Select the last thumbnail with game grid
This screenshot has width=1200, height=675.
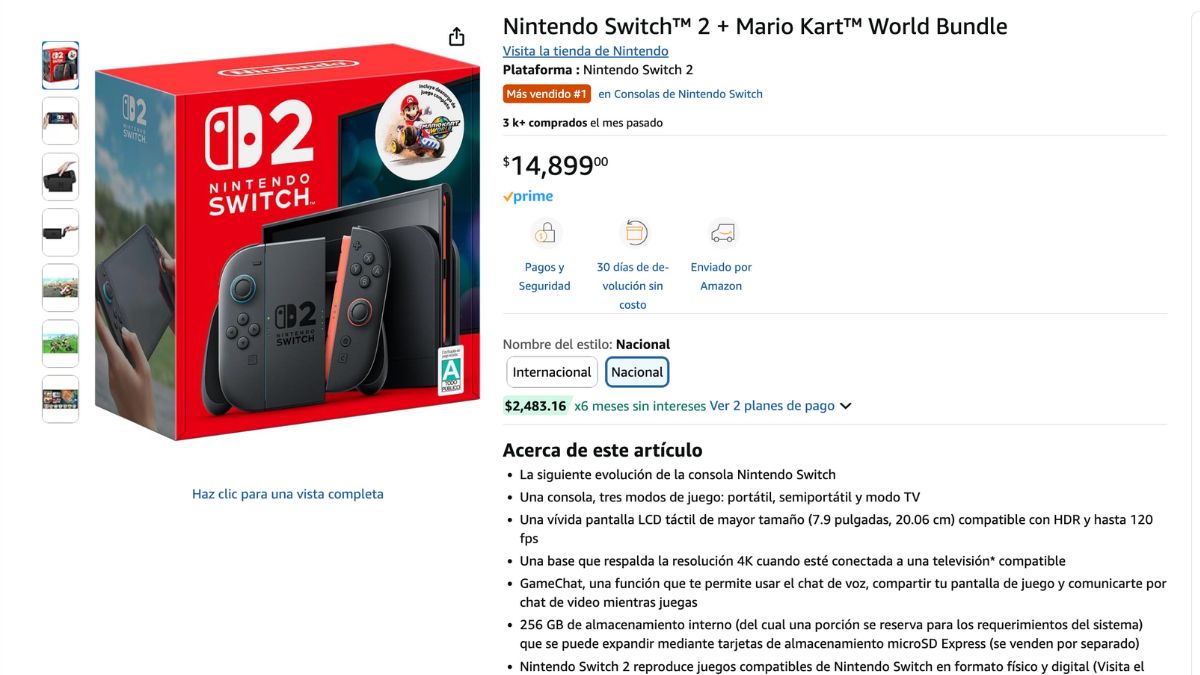click(60, 399)
